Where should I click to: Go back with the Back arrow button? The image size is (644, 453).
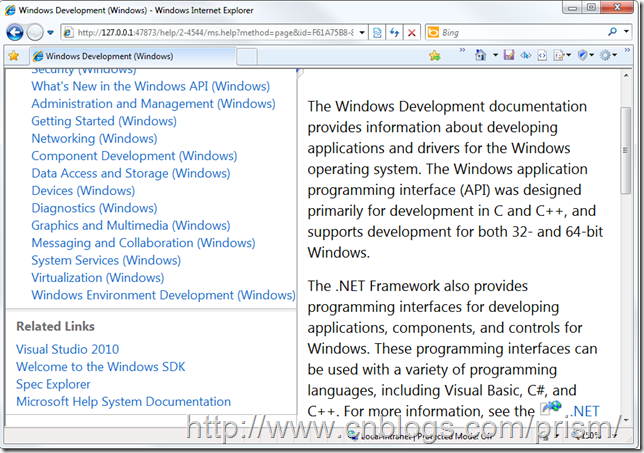click(15, 32)
